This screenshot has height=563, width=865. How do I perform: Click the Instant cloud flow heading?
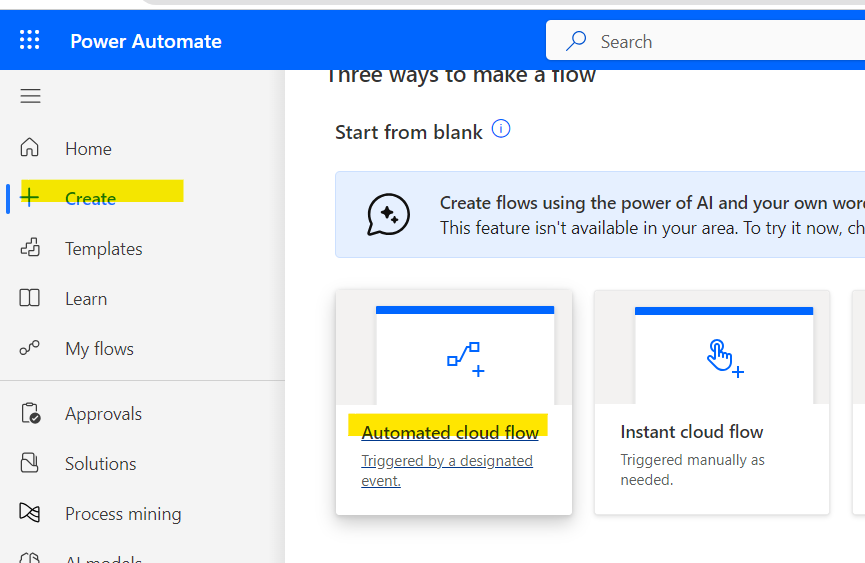click(x=692, y=432)
